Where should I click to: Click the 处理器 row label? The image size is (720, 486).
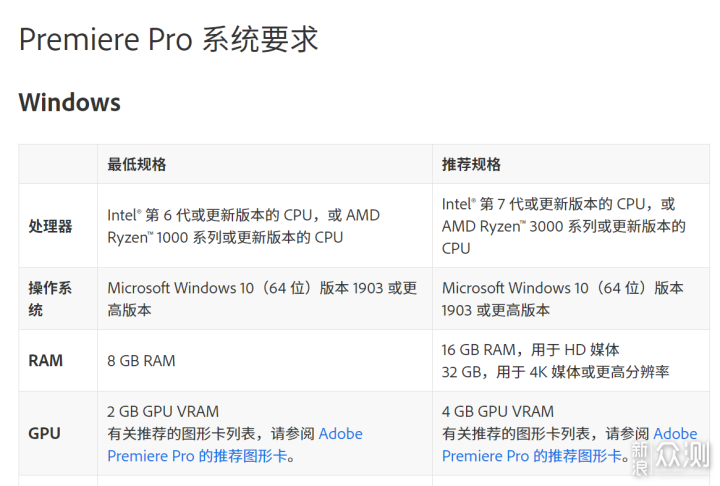tap(50, 226)
